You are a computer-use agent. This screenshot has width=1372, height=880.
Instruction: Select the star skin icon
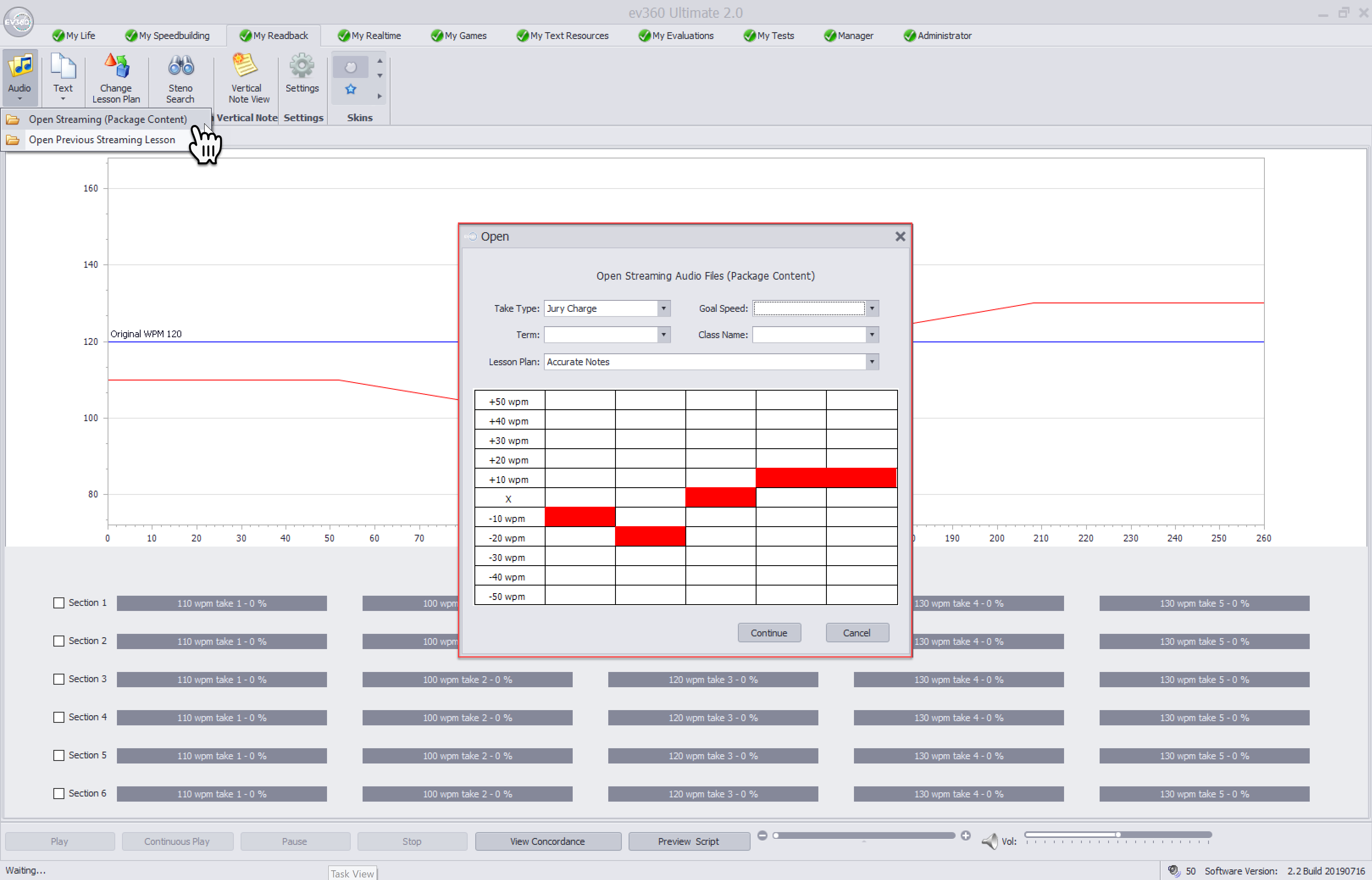click(351, 89)
